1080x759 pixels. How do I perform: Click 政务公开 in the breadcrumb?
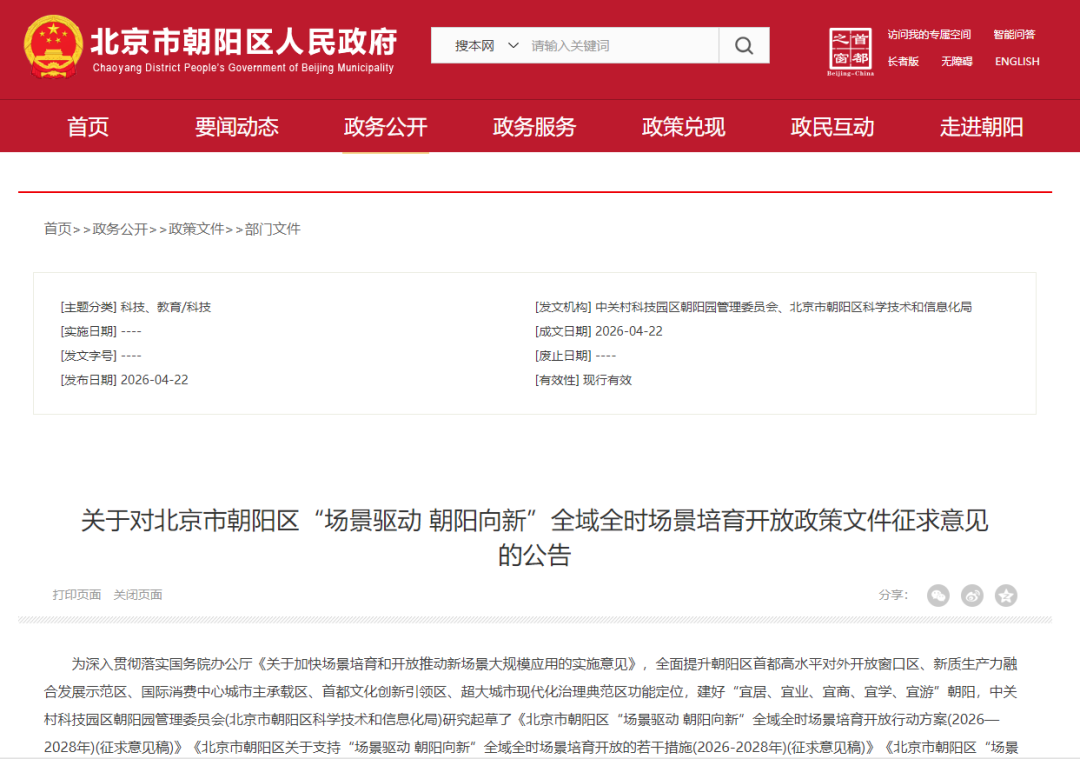pyautogui.click(x=120, y=229)
